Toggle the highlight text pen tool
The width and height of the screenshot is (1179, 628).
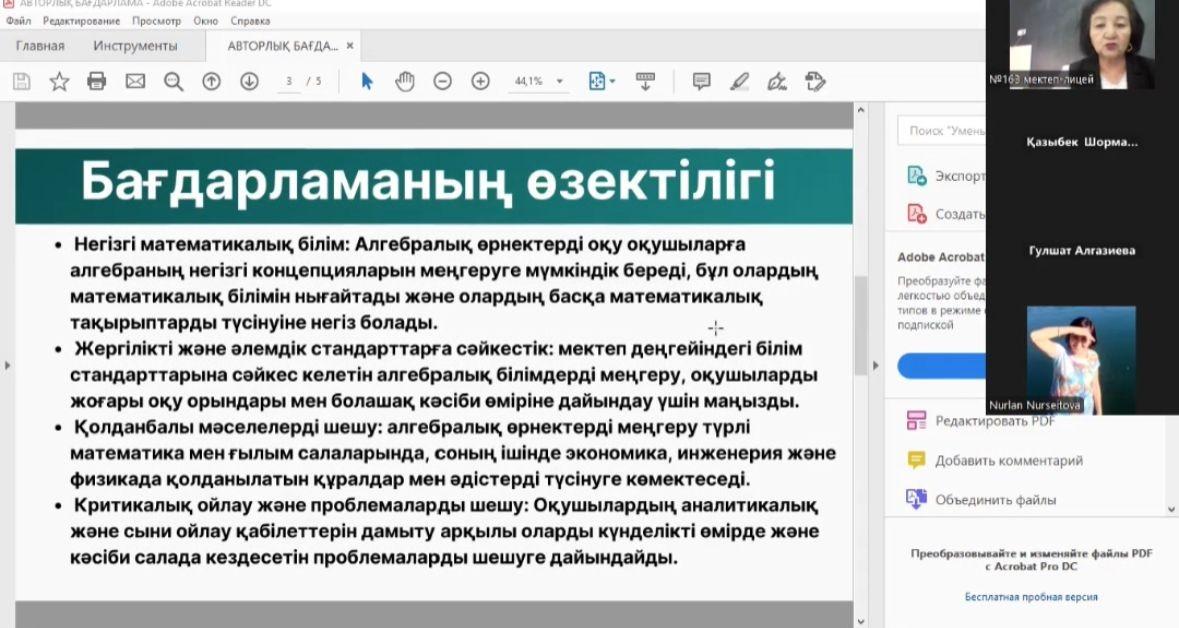(739, 81)
